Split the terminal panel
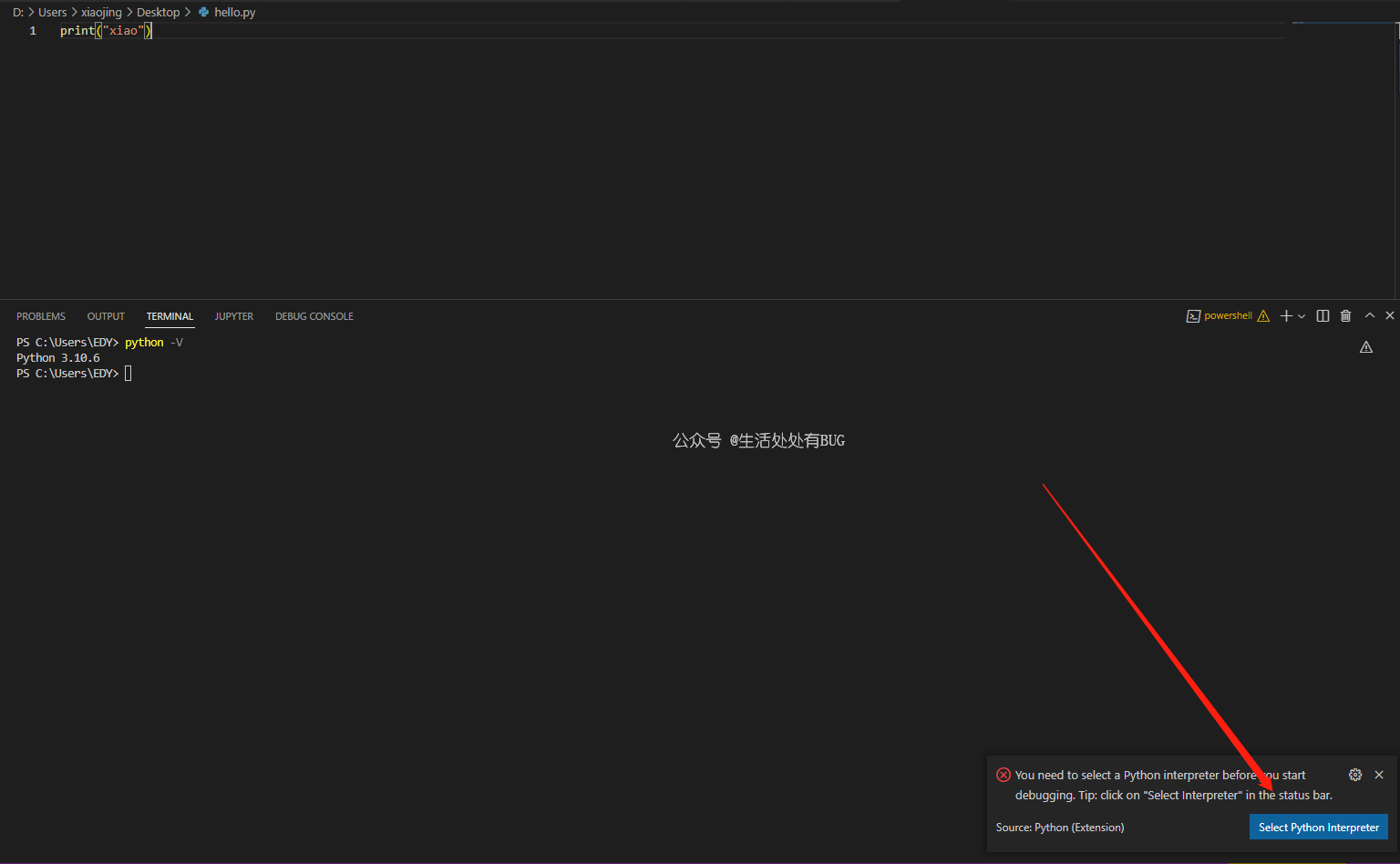Screen dimensions: 1400x864 pyautogui.click(x=1323, y=316)
